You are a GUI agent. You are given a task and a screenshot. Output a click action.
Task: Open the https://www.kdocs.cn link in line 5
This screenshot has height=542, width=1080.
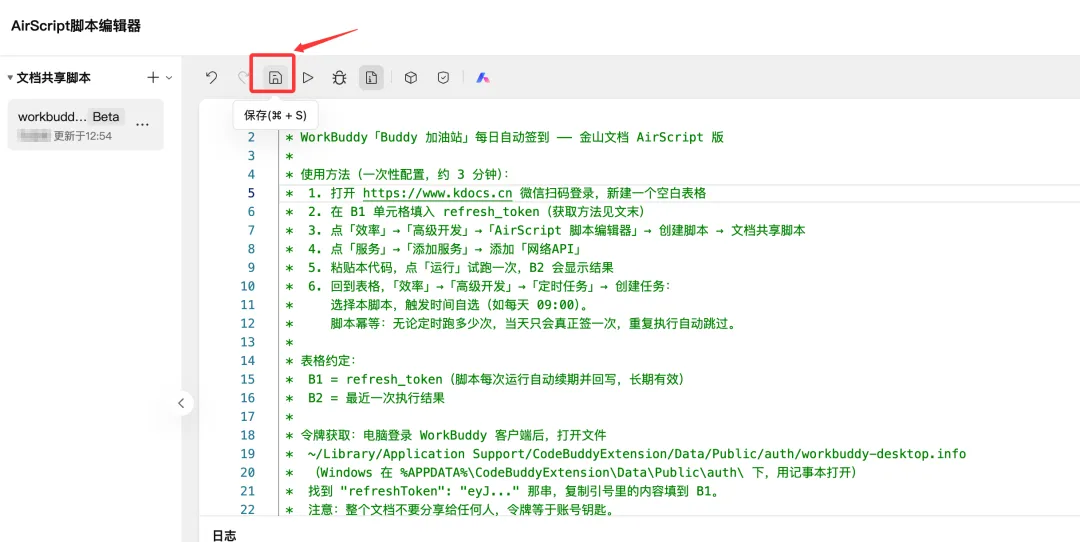click(x=437, y=193)
